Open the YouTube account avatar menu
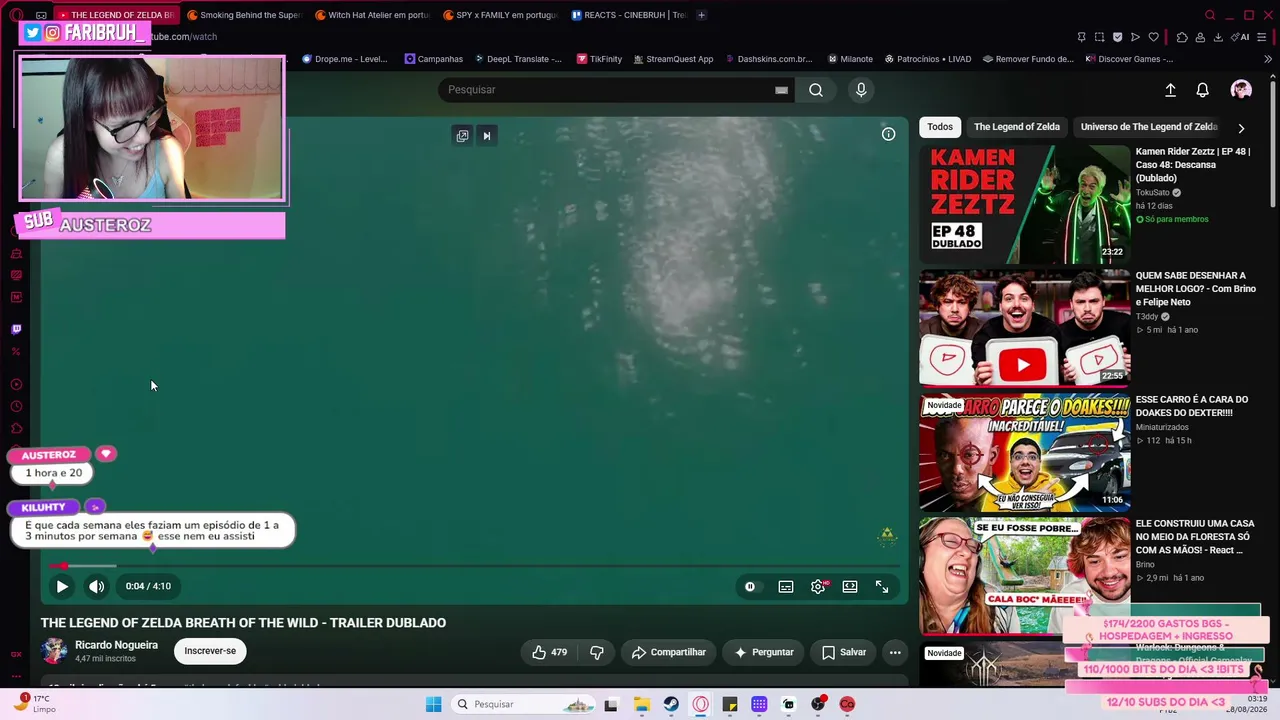The image size is (1280, 720). 1241,90
